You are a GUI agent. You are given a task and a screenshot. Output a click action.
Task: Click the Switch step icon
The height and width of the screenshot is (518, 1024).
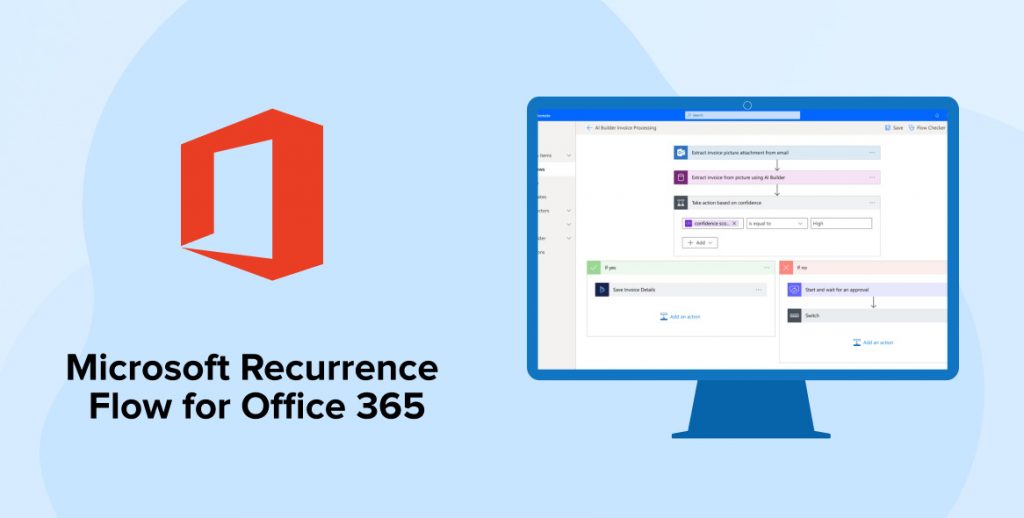pos(794,315)
